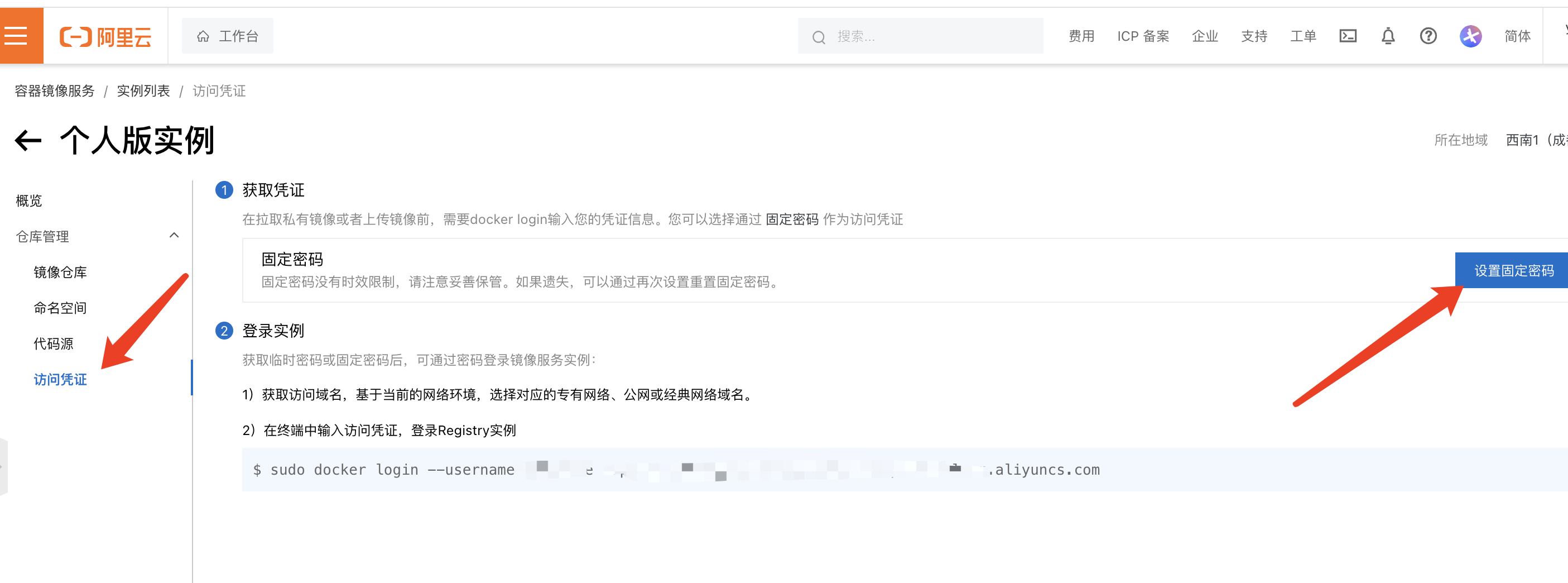Click the 设置固定密码 button
Viewport: 1568px width, 583px height.
(1513, 270)
